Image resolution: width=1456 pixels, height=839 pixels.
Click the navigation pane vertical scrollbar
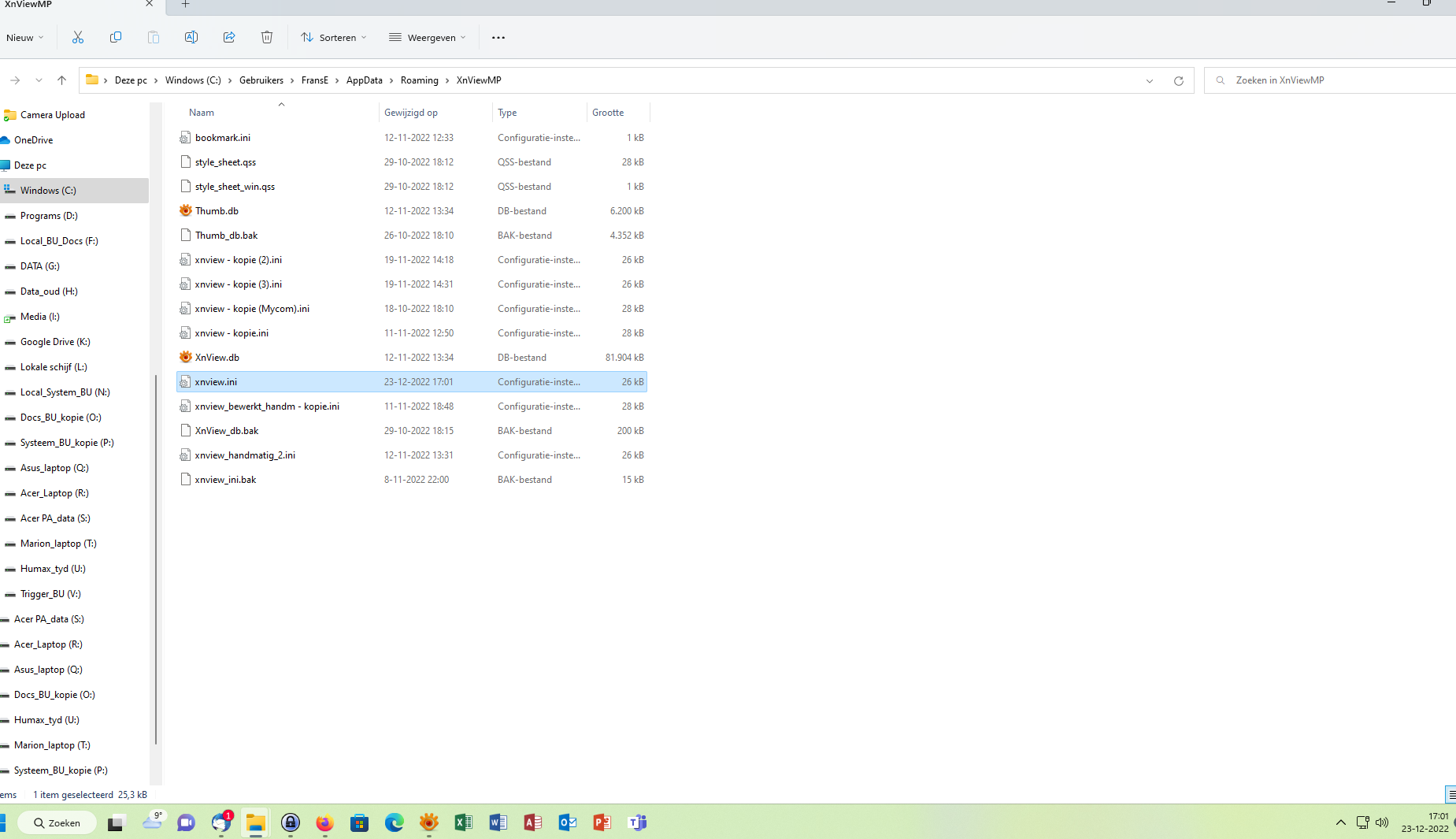(x=156, y=551)
